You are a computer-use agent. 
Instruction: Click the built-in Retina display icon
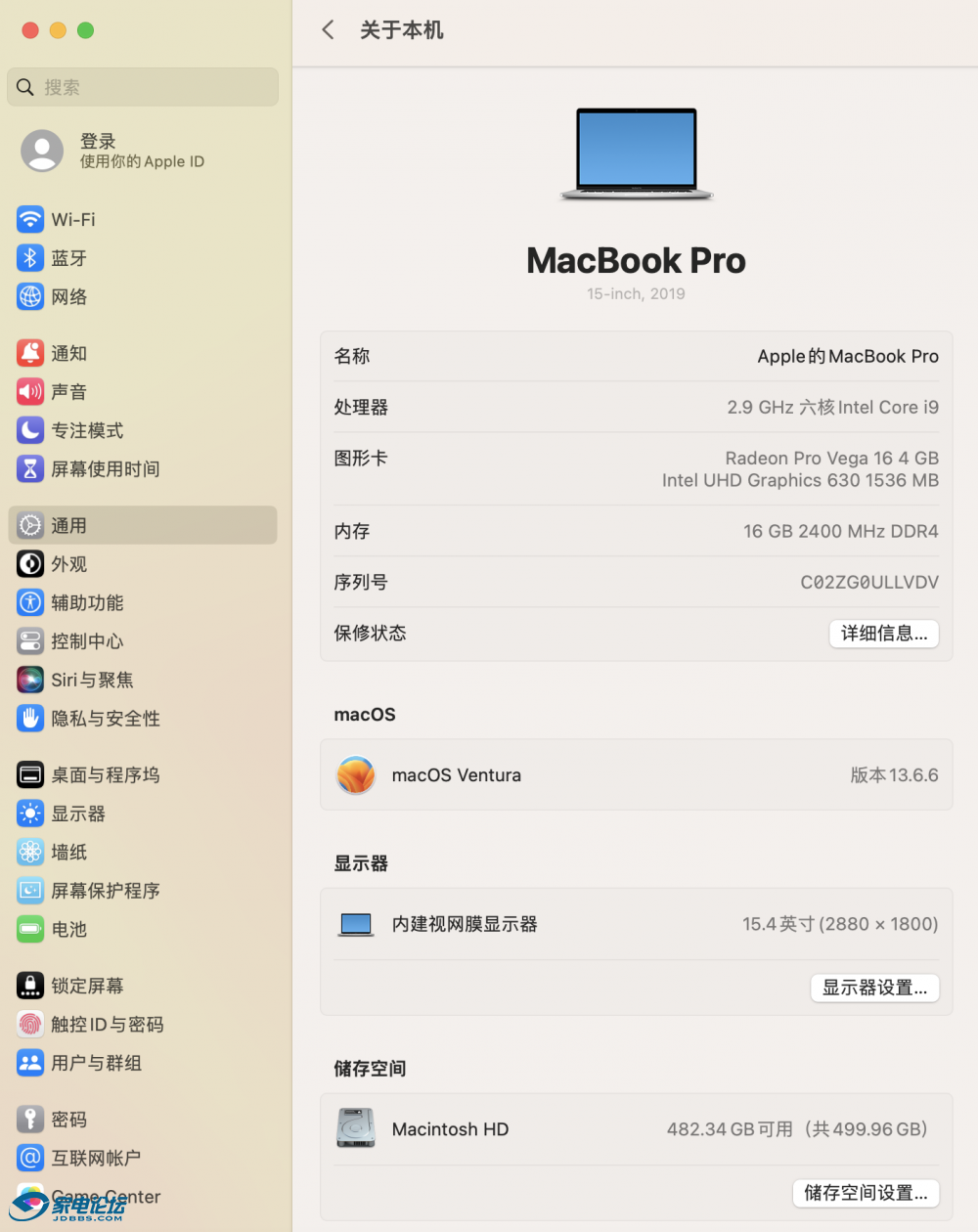(x=356, y=924)
